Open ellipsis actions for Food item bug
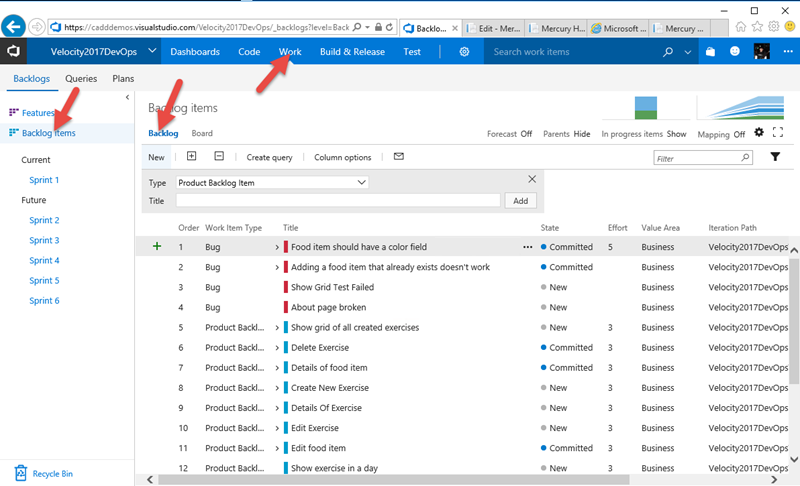 pos(528,247)
